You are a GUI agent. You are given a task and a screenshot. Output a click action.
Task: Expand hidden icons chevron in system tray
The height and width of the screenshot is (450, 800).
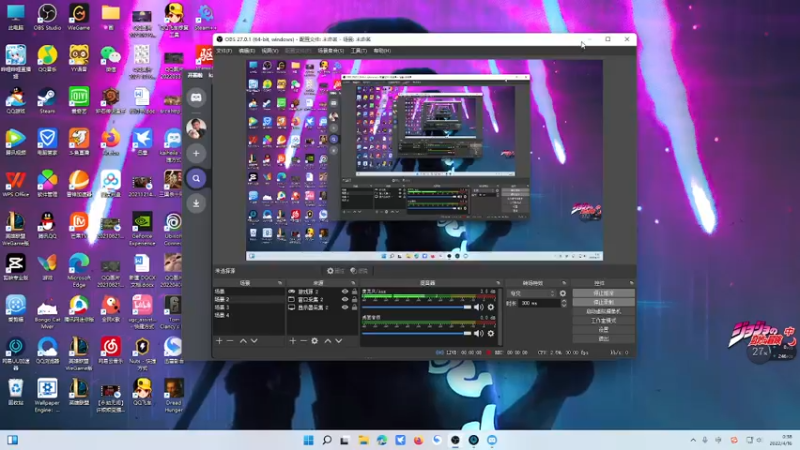pyautogui.click(x=693, y=440)
